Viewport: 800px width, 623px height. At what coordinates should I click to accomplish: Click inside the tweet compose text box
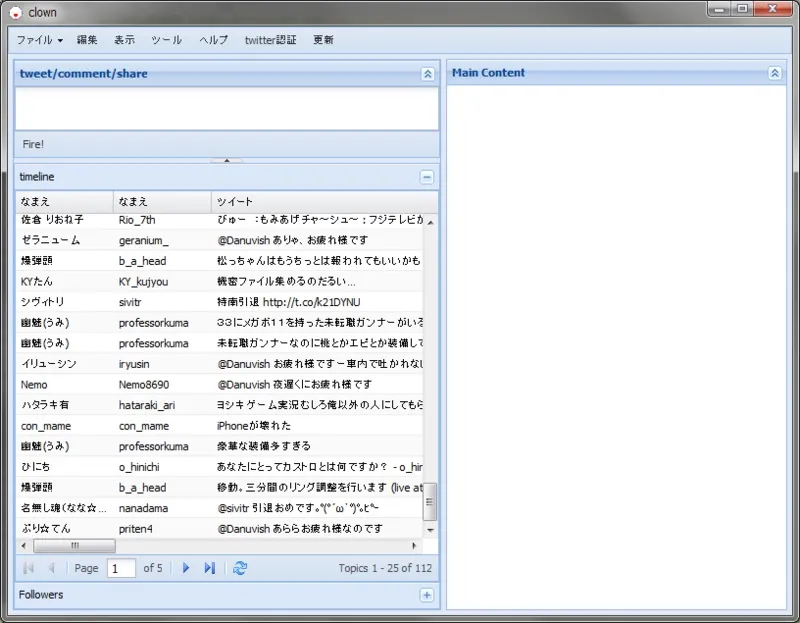226,109
